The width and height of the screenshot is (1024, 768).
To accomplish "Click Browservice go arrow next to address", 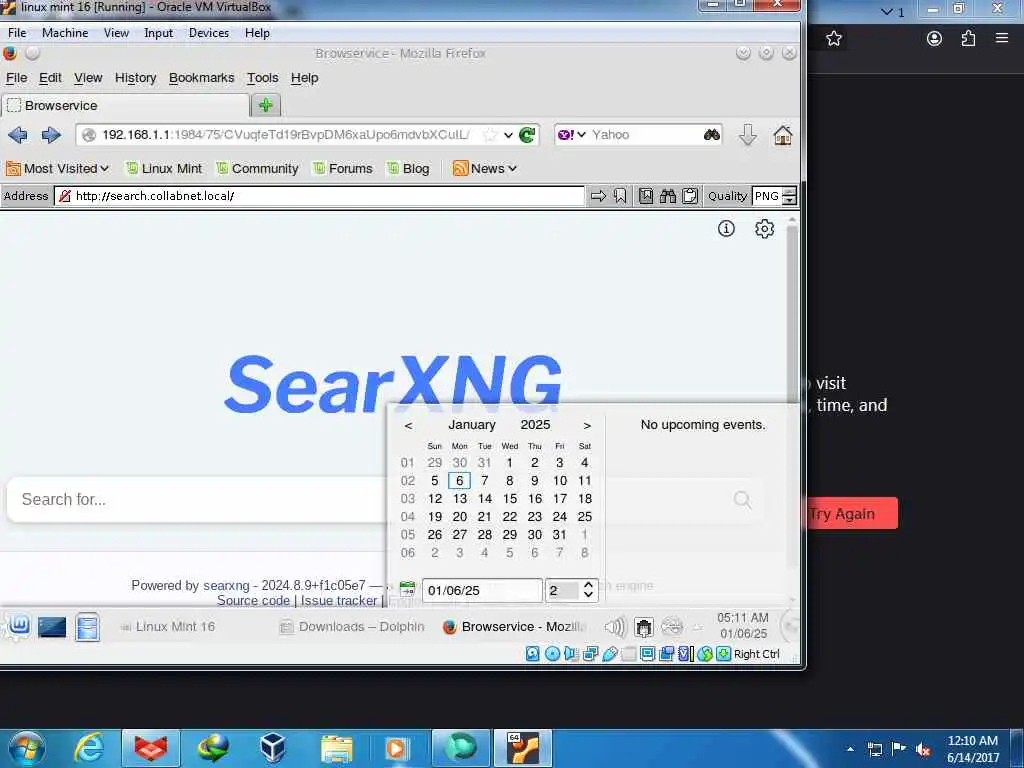I will (598, 196).
